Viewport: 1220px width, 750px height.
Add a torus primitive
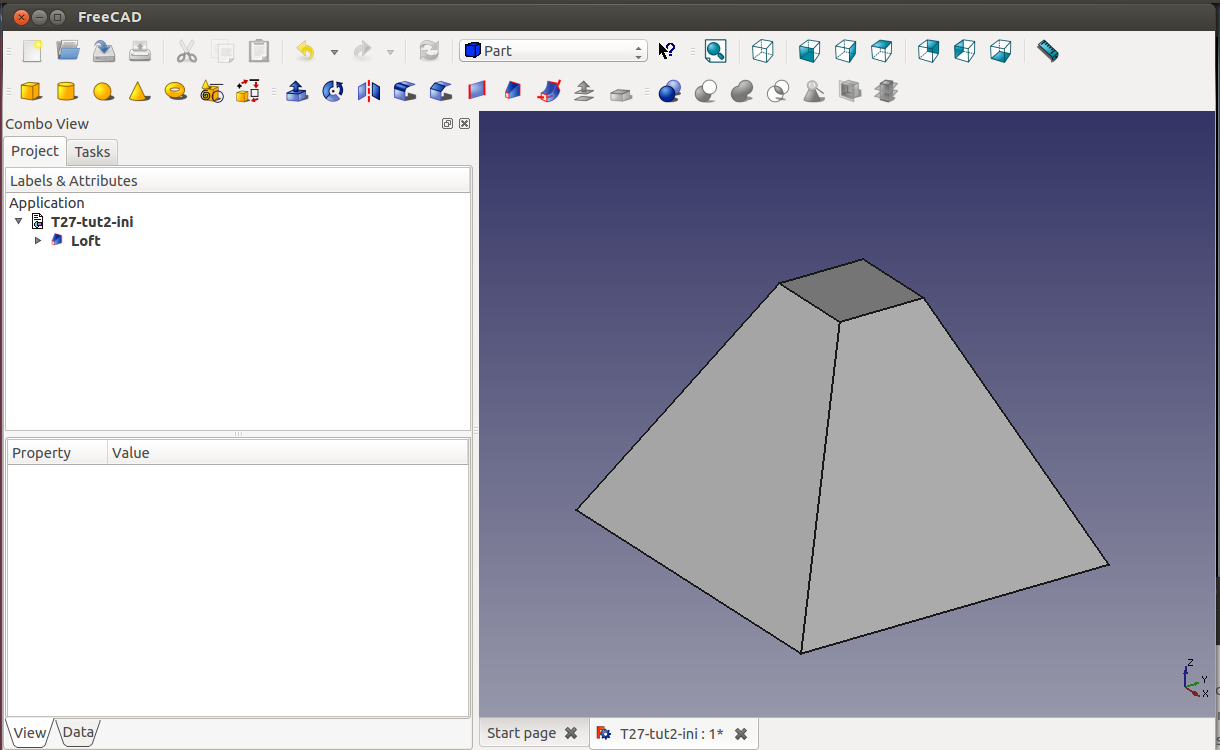tap(176, 91)
